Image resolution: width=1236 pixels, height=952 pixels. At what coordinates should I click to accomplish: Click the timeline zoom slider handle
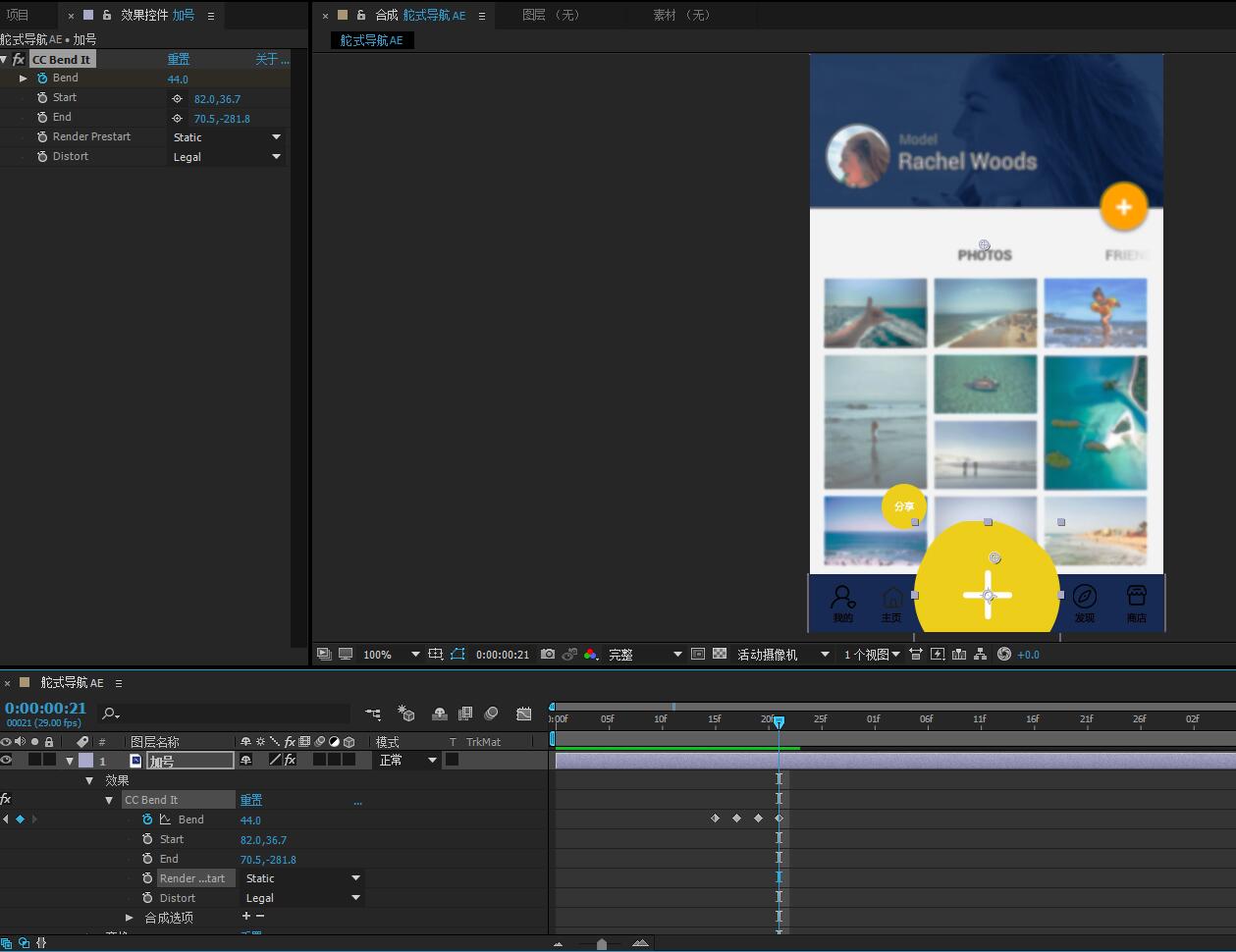[602, 944]
